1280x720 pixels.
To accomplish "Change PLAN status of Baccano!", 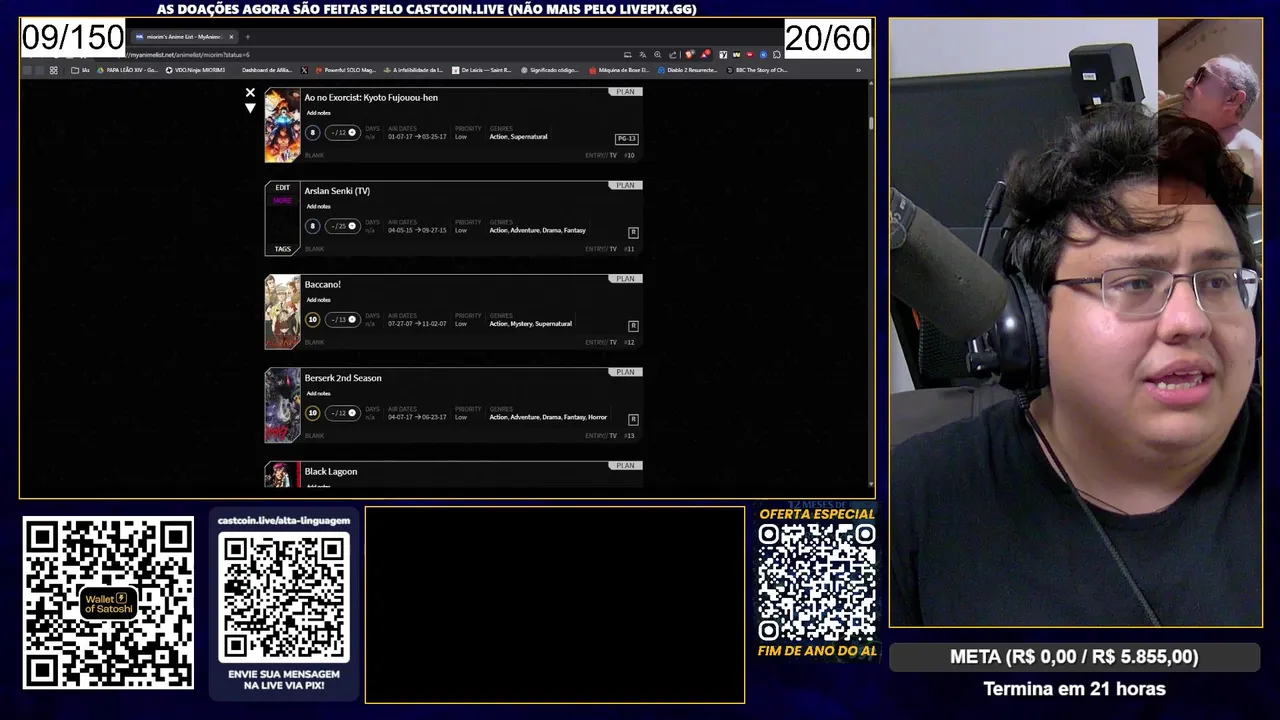I will tap(625, 278).
